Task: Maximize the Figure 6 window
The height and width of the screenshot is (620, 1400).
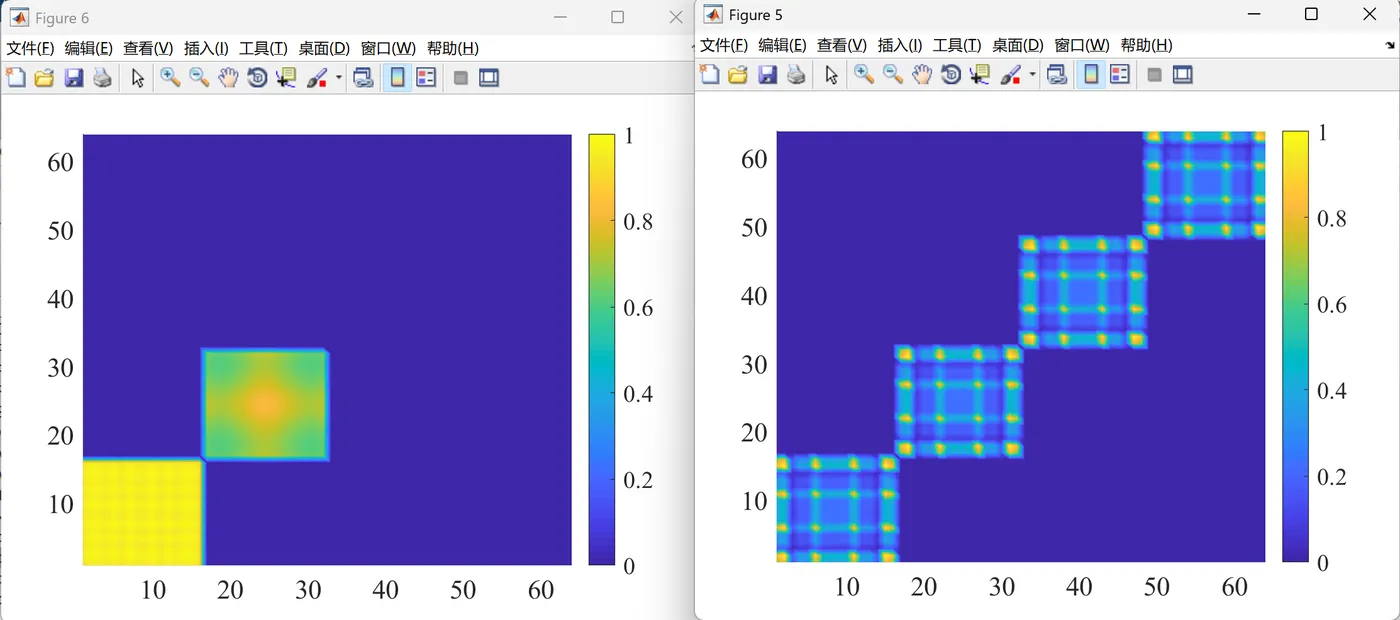Action: click(x=617, y=17)
